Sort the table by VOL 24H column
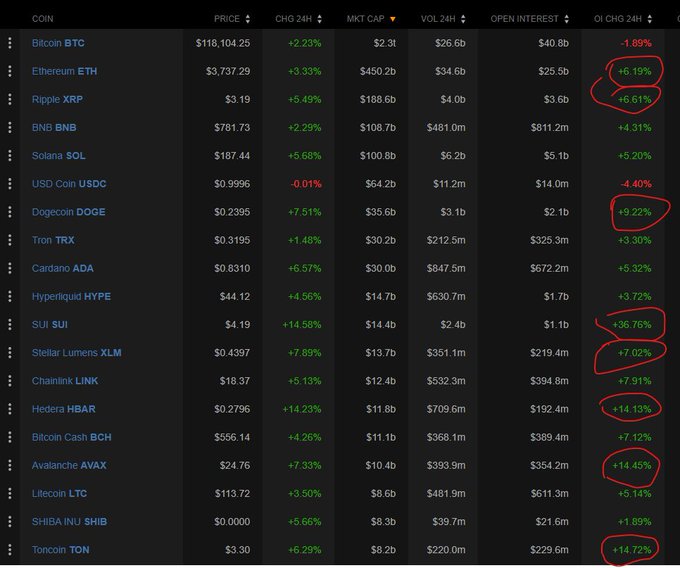This screenshot has height=568, width=680. click(x=443, y=19)
